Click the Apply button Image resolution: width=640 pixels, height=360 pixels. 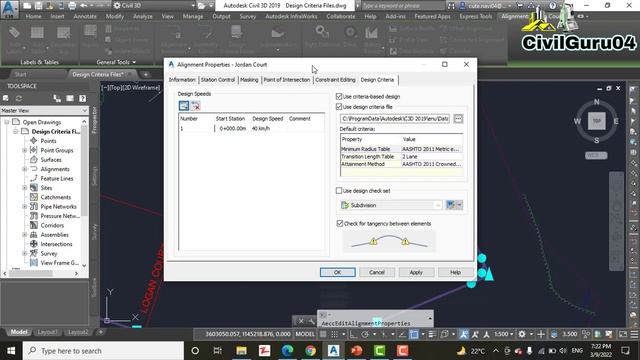(x=416, y=272)
